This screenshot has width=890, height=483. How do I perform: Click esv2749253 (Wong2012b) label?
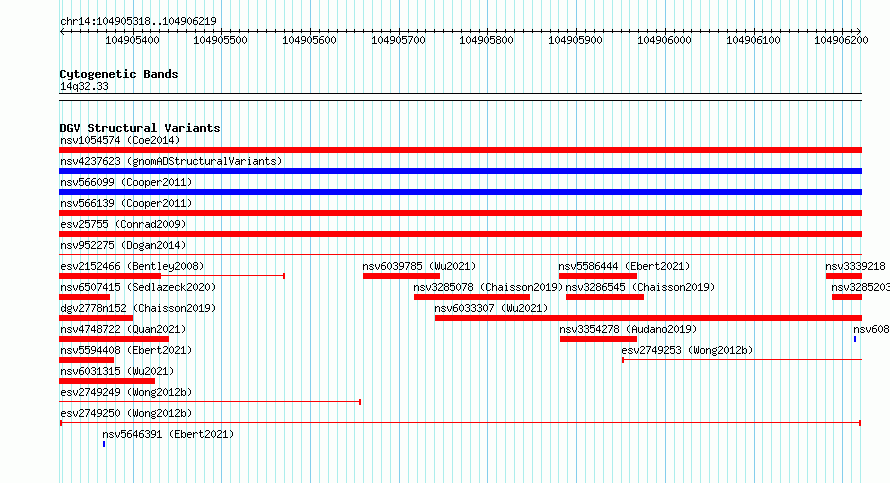[687, 350]
